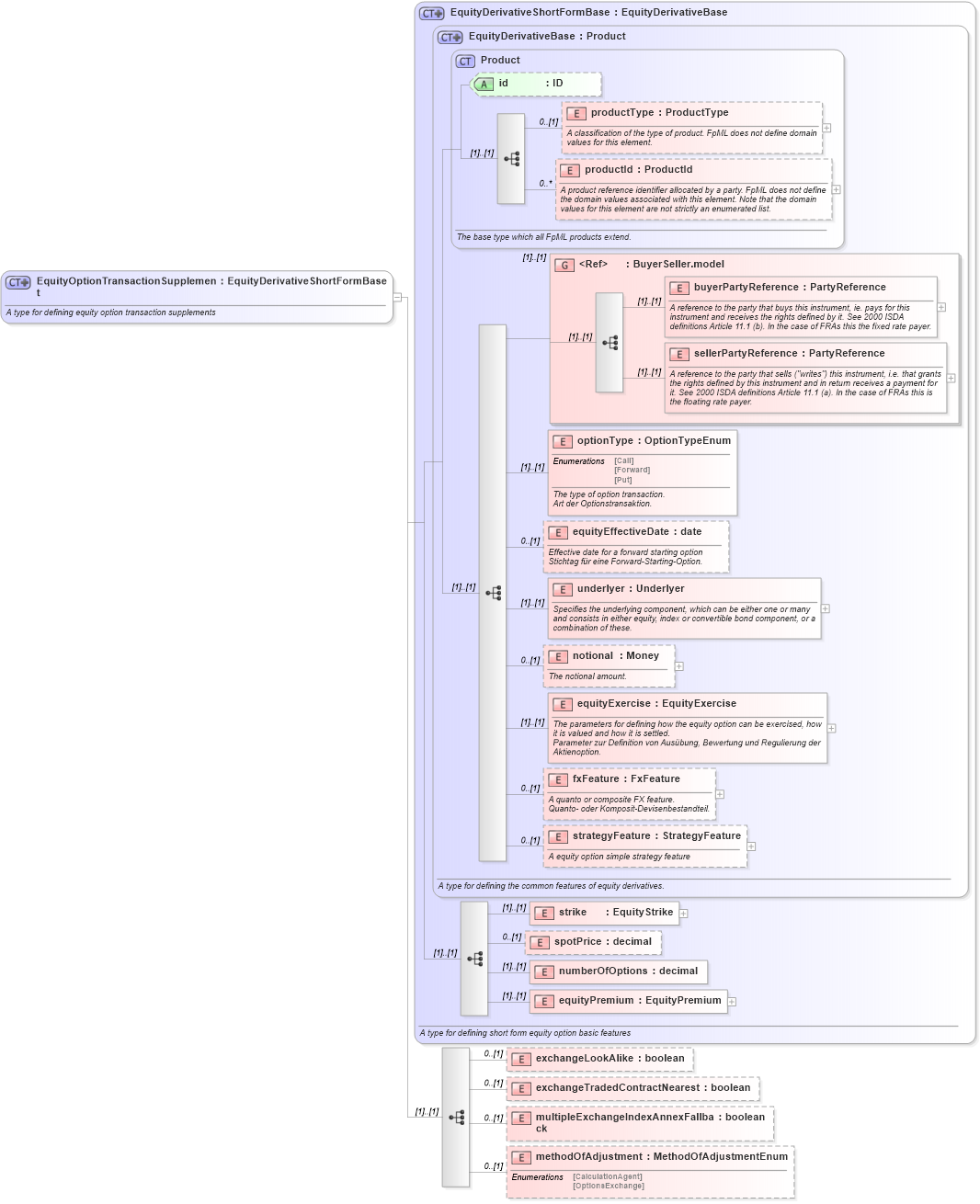Select the 'EquityDerivativeShortFormBase : EquityDerivativeBase' title text
980x1204 pixels.
click(588, 13)
